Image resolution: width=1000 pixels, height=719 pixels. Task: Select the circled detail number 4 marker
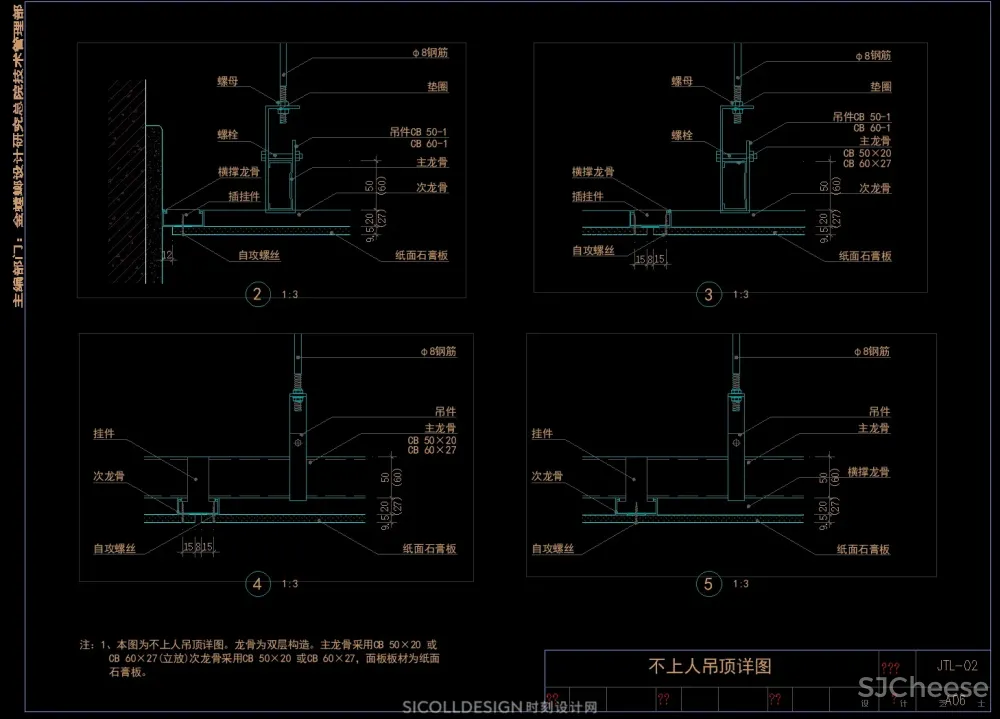click(x=258, y=584)
